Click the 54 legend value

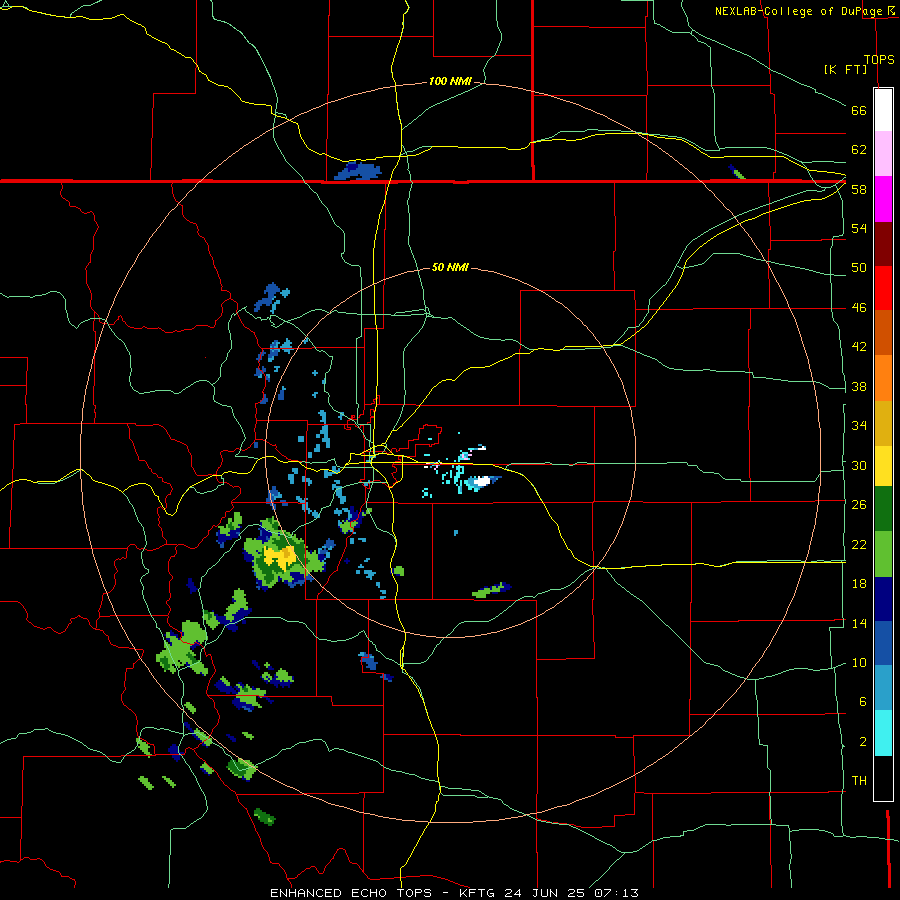click(x=859, y=228)
